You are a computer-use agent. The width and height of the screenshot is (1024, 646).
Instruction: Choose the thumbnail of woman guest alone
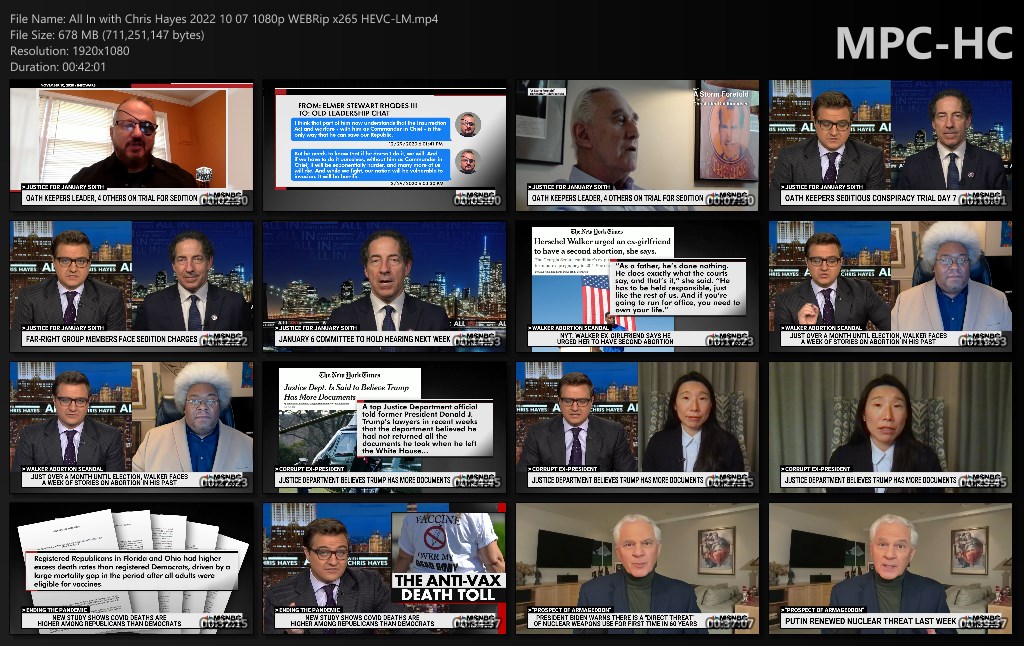point(890,427)
